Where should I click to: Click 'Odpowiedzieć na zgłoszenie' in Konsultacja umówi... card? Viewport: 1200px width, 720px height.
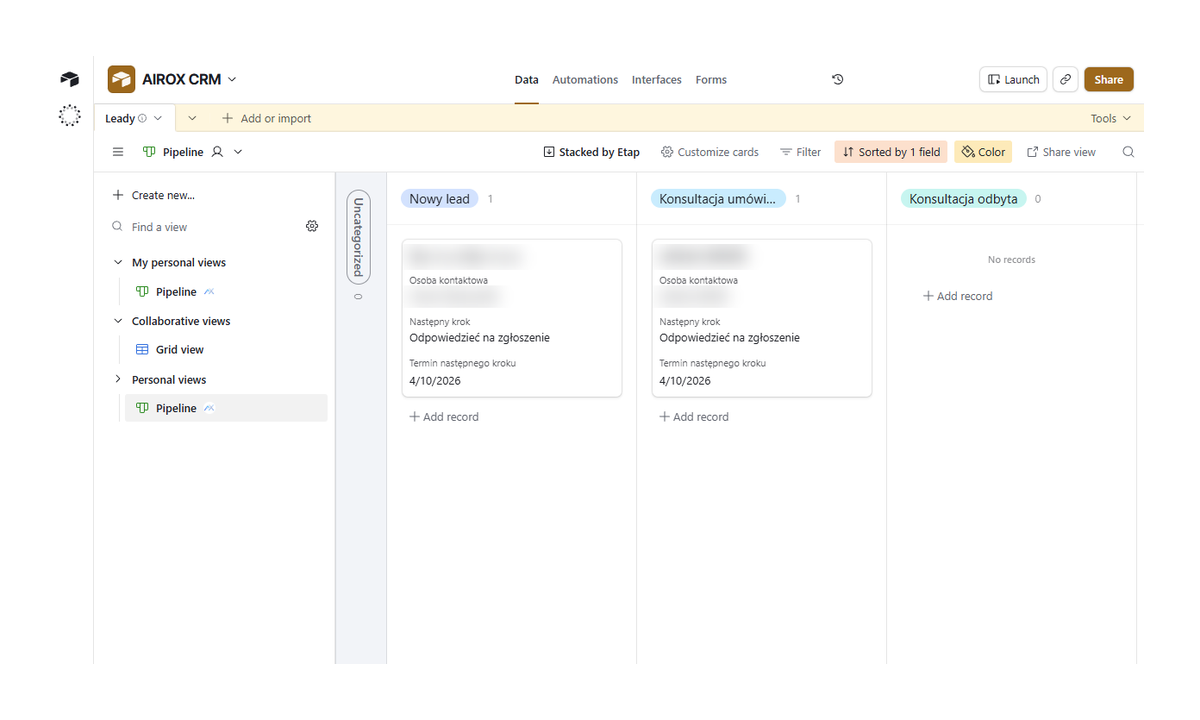730,338
